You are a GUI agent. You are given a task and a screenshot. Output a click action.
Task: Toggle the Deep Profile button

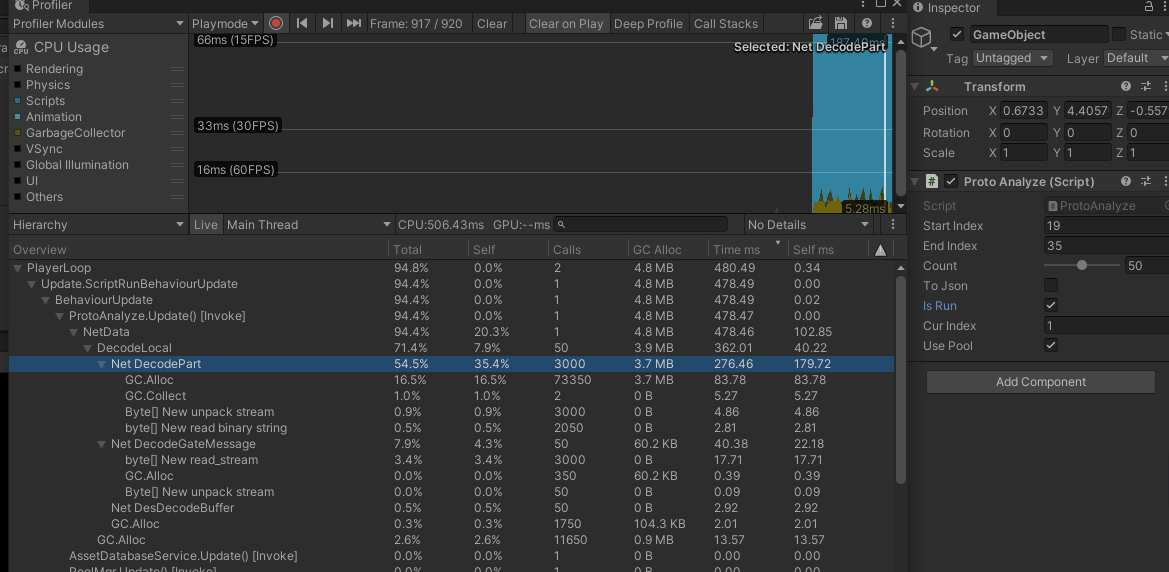[x=648, y=23]
